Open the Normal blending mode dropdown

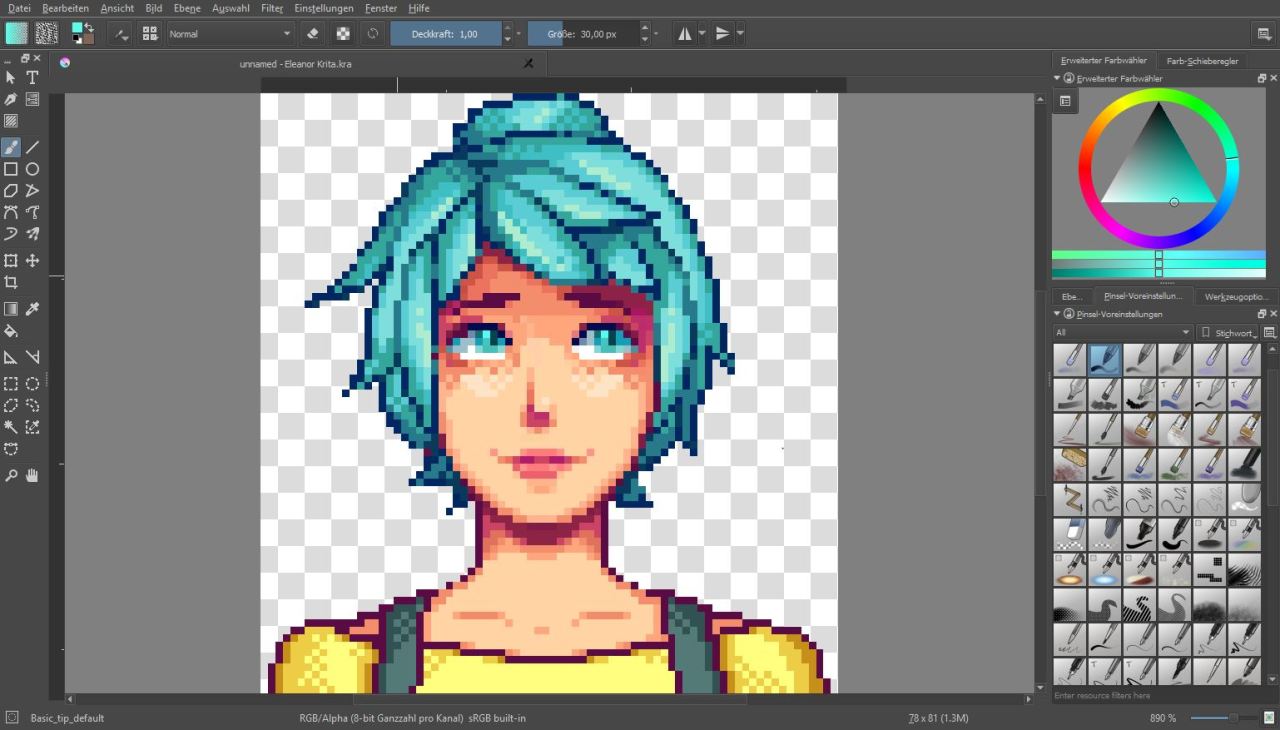pyautogui.click(x=229, y=33)
